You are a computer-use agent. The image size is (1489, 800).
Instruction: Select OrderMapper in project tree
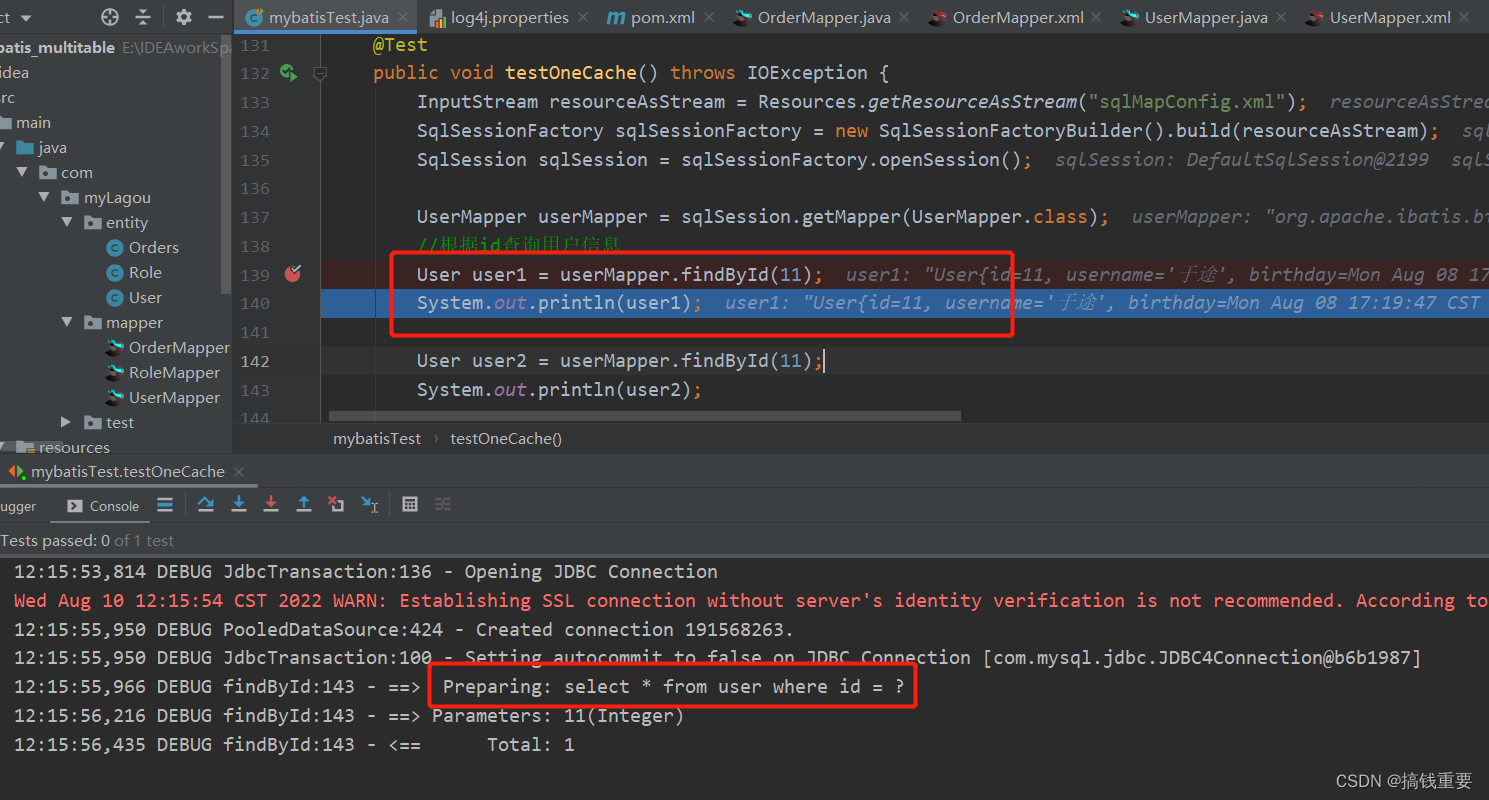(x=168, y=348)
